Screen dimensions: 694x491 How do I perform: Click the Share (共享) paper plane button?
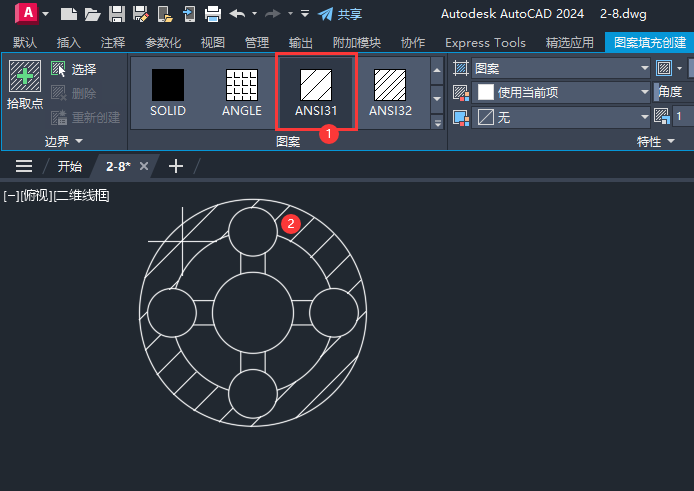(x=340, y=14)
